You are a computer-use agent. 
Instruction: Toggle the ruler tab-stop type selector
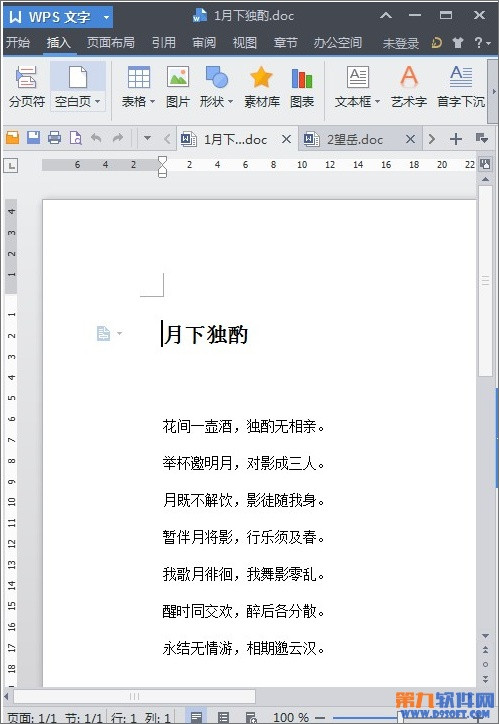coord(11,165)
